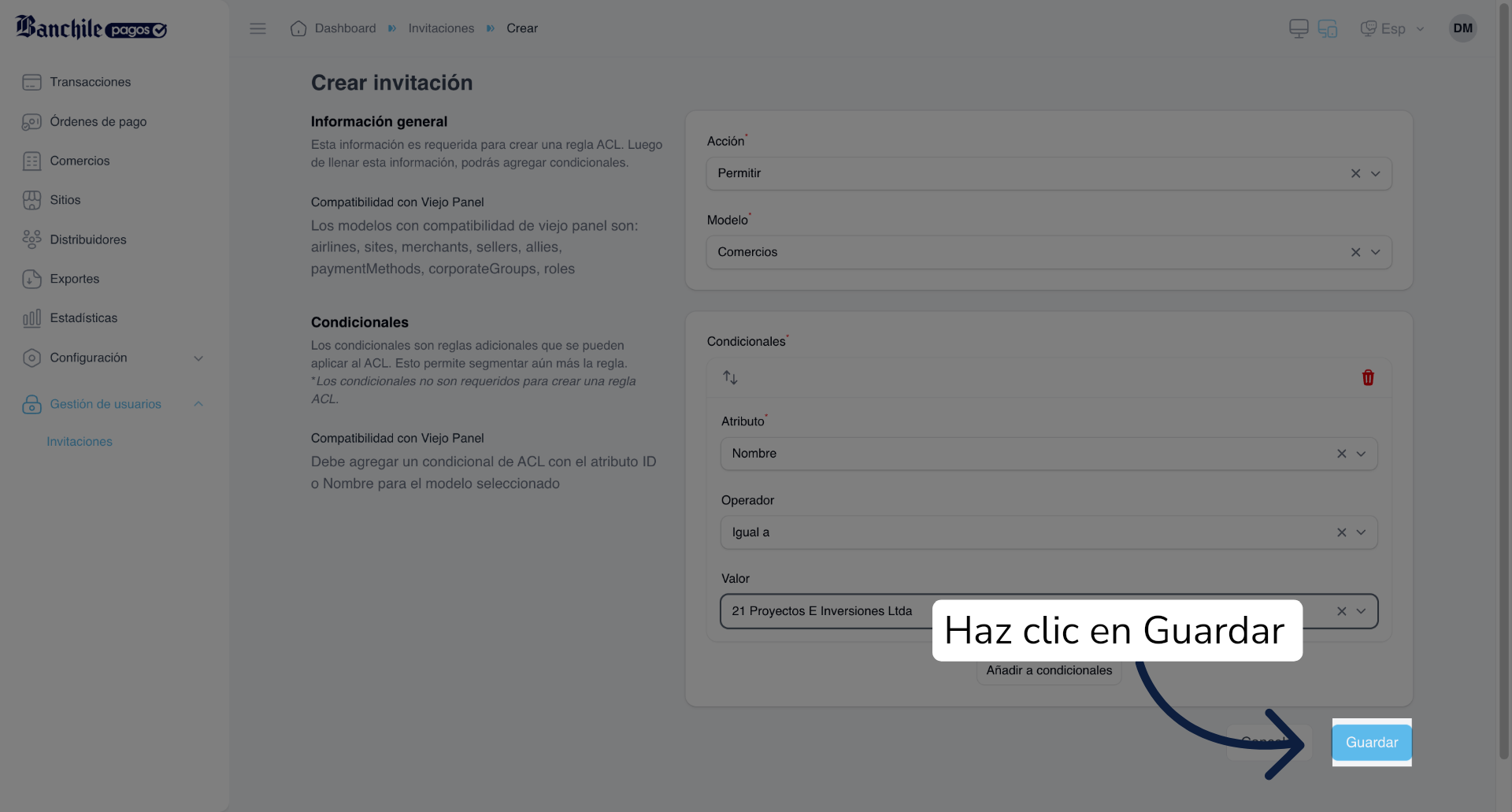Click the Añadir a condicionales button
Viewport: 1512px width, 812px height.
[1049, 670]
